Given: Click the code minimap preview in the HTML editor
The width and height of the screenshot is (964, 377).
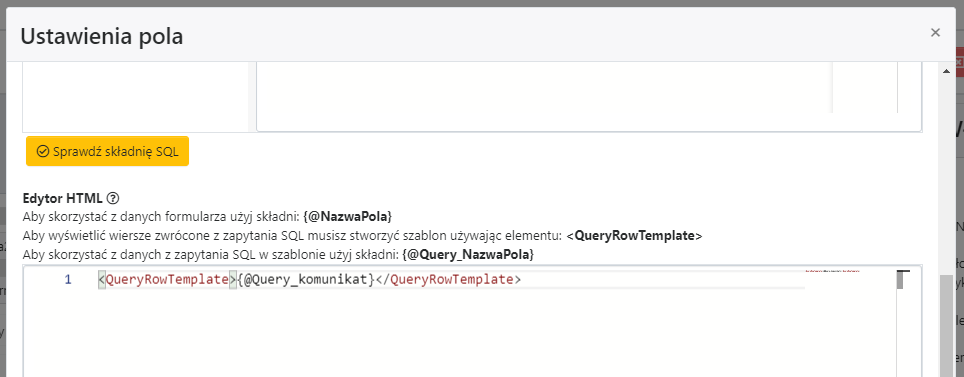Looking at the screenshot, I should tap(832, 271).
